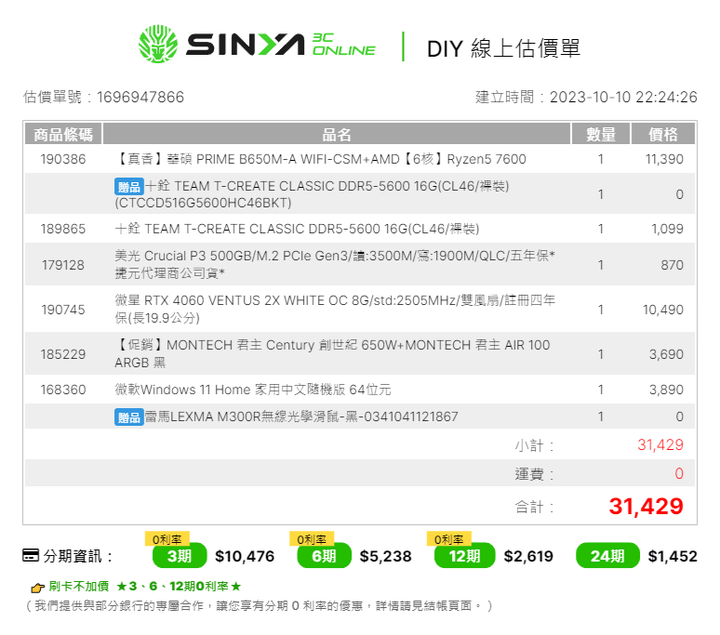
Task: Click product code 189865
Action: [x=63, y=229]
